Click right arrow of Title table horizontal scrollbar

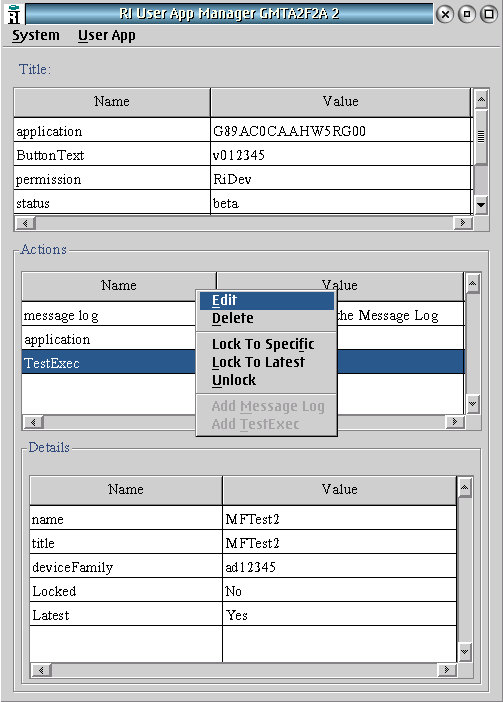point(463,223)
